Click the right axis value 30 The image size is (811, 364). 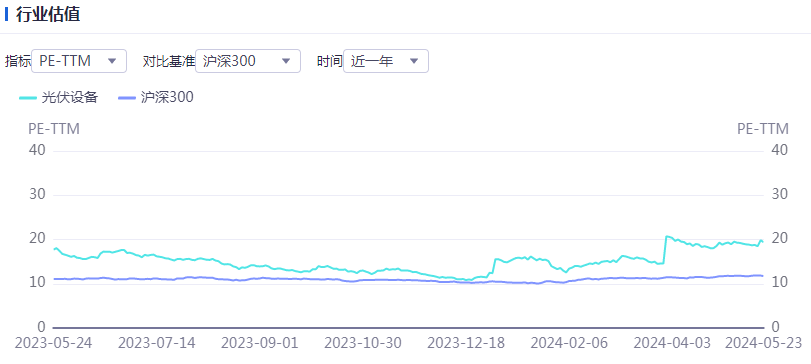click(x=779, y=194)
